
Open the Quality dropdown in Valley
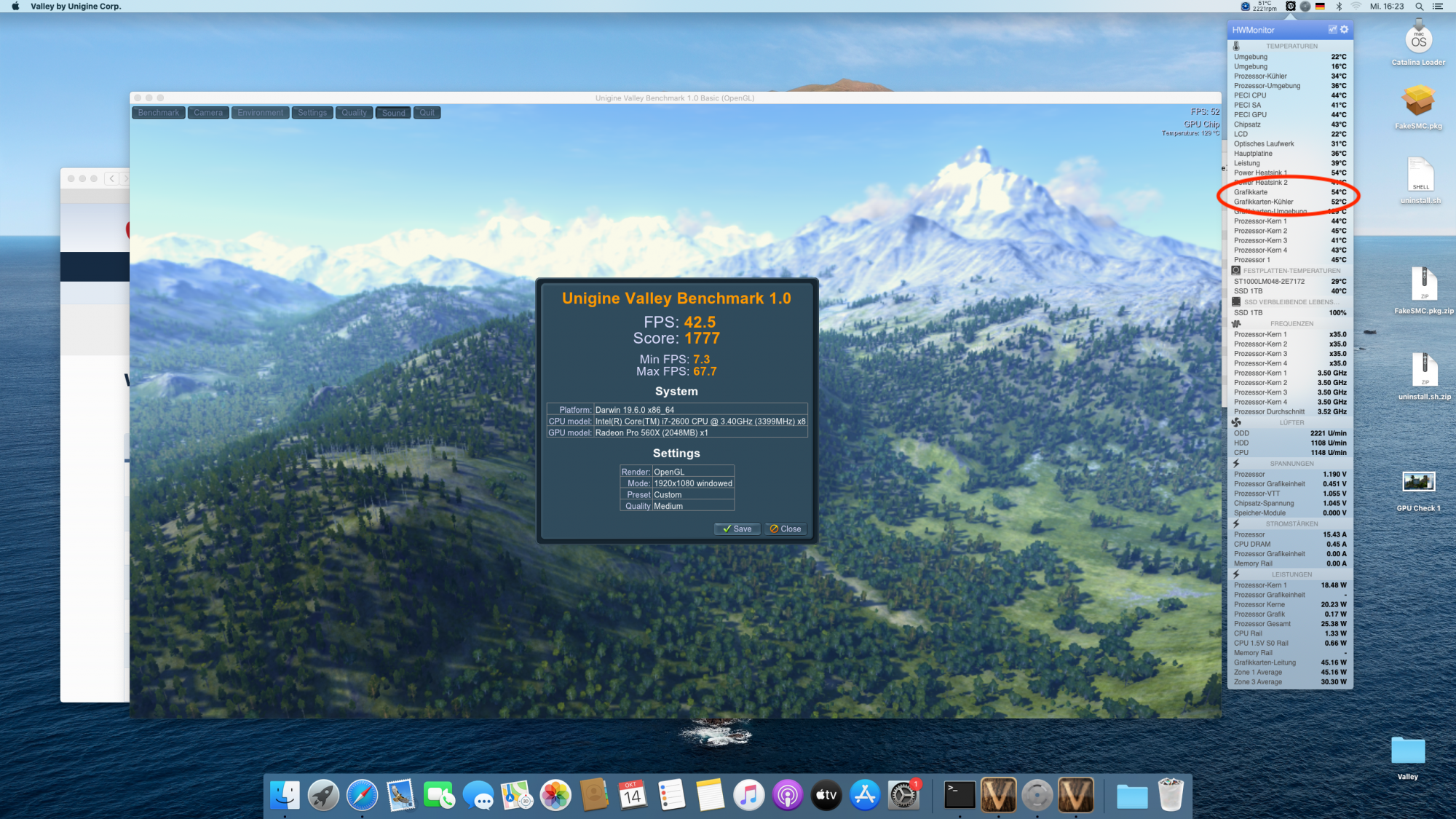[x=354, y=113]
